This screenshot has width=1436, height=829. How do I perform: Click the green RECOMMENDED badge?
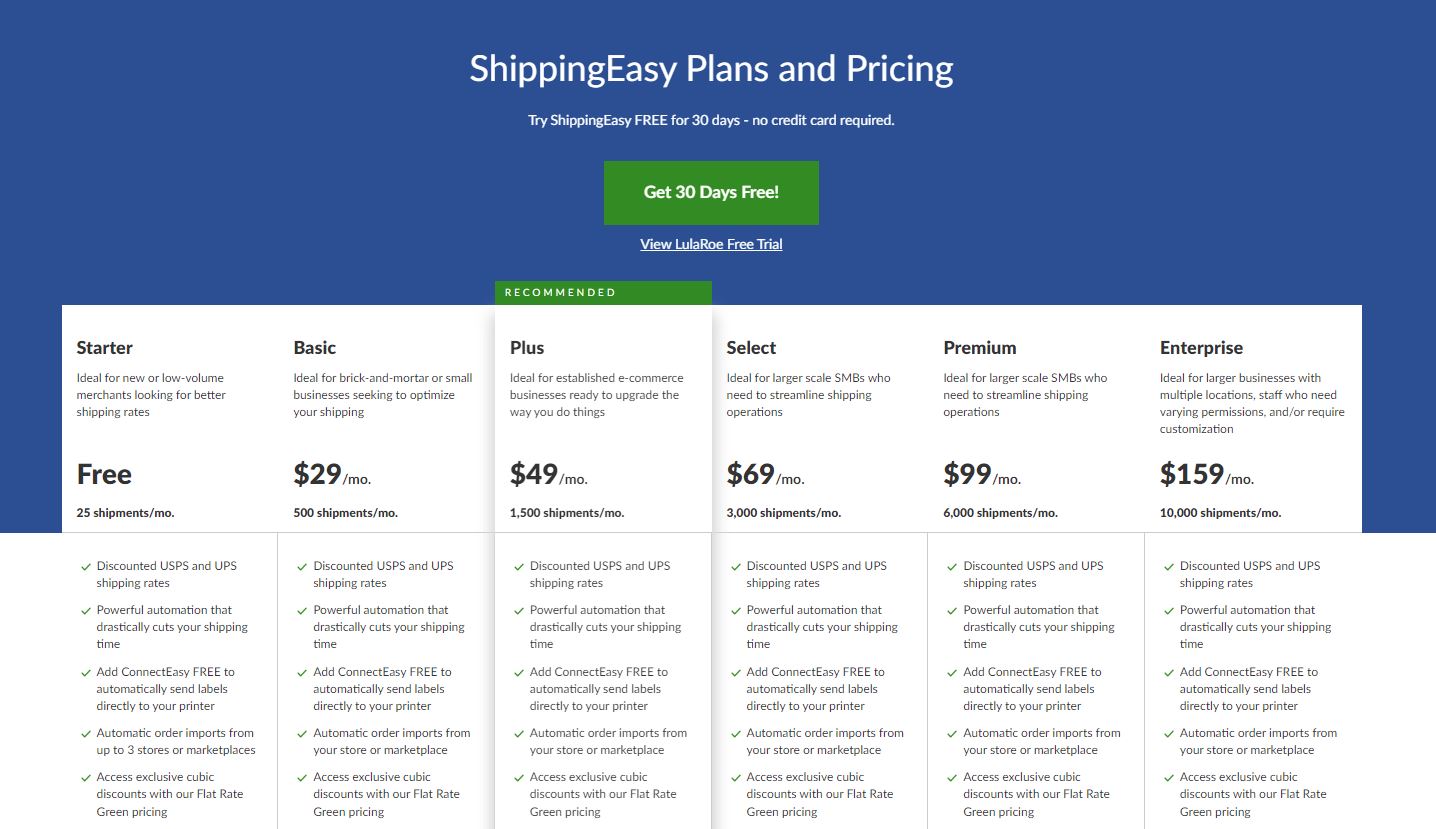[x=603, y=293]
